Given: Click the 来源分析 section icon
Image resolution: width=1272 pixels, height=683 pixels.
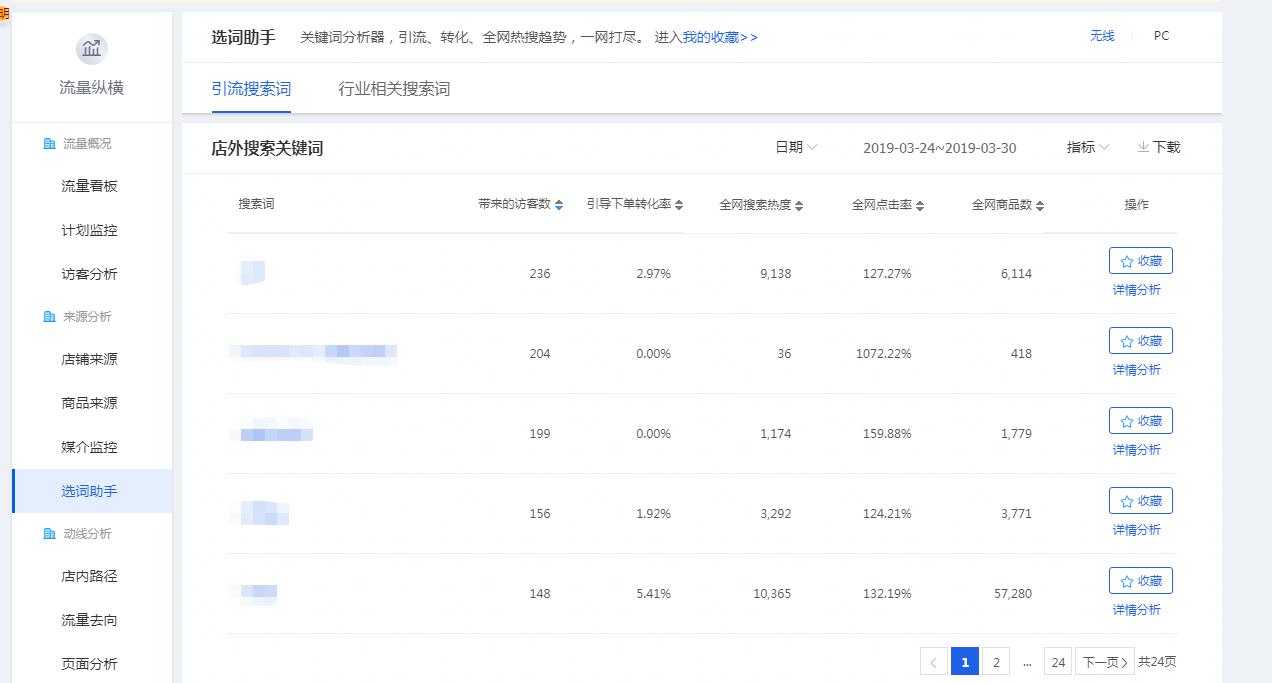Looking at the screenshot, I should [x=49, y=317].
